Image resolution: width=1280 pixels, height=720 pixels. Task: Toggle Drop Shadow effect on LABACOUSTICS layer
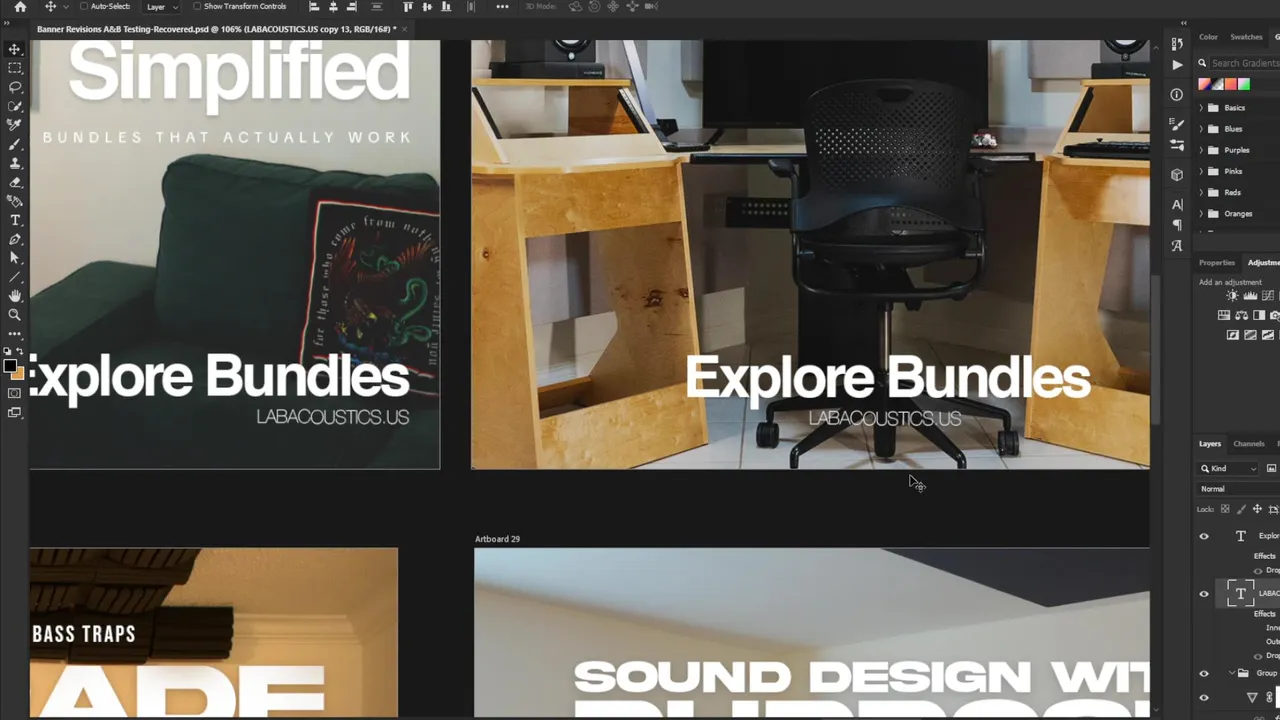coord(1258,656)
